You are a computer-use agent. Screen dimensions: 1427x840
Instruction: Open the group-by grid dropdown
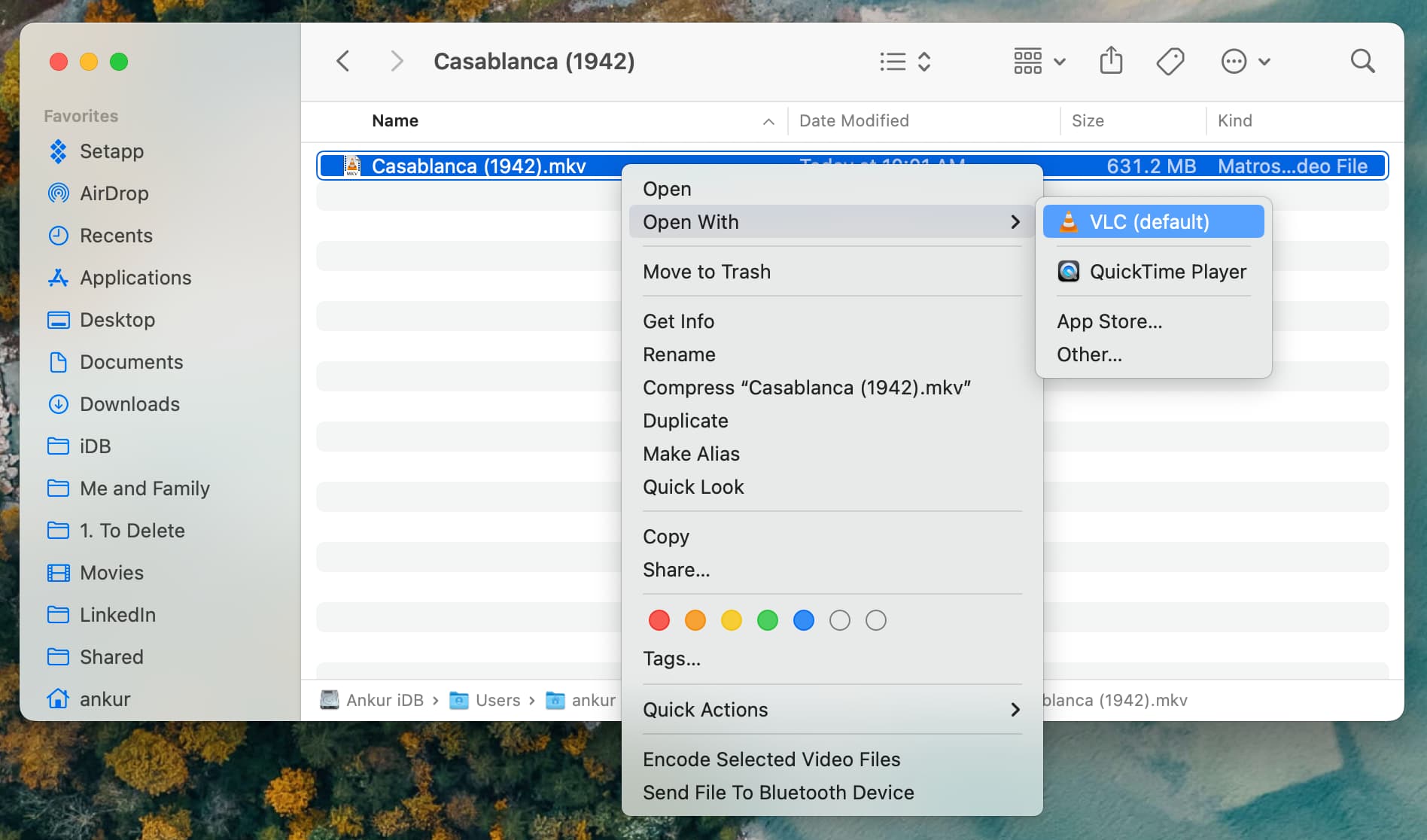click(1039, 61)
